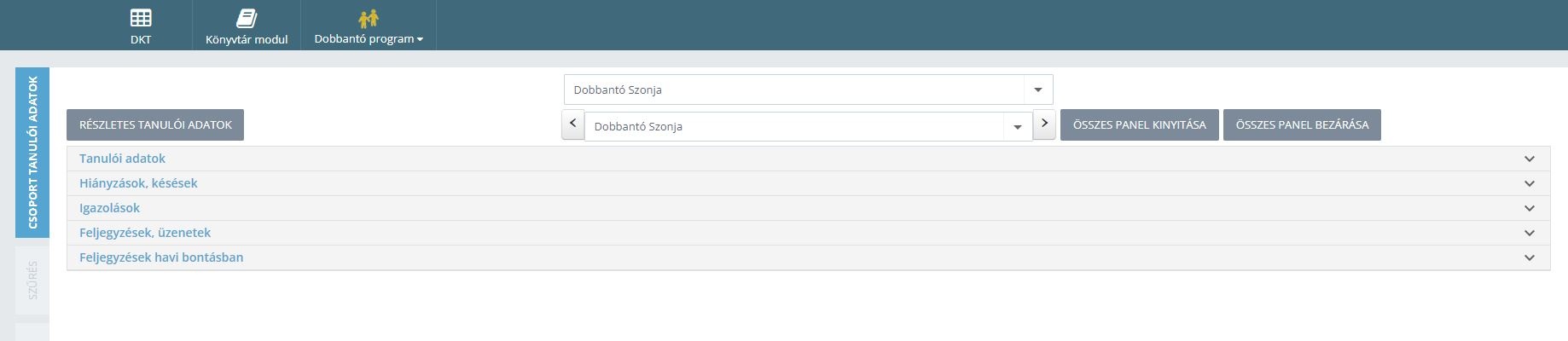1568x341 pixels.
Task: Click the Dobbantó program children icon
Action: (x=369, y=18)
